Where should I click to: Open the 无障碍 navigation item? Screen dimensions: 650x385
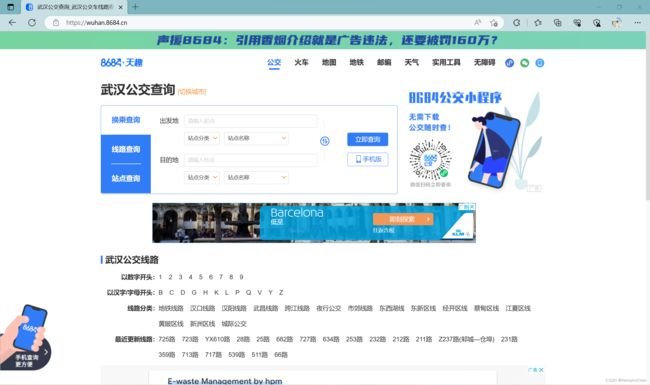click(484, 63)
